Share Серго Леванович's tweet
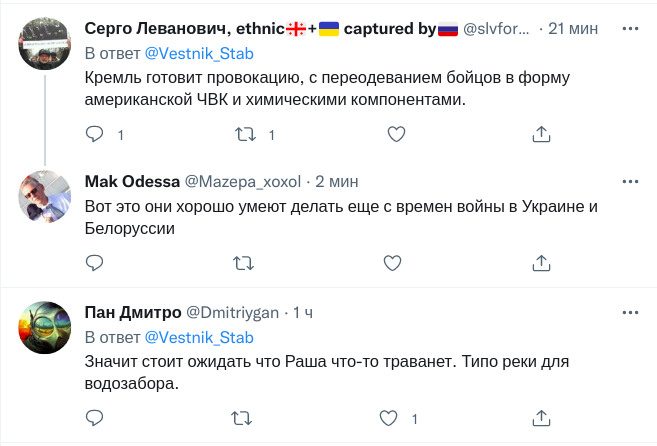Image resolution: width=657 pixels, height=446 pixels. pyautogui.click(x=541, y=133)
